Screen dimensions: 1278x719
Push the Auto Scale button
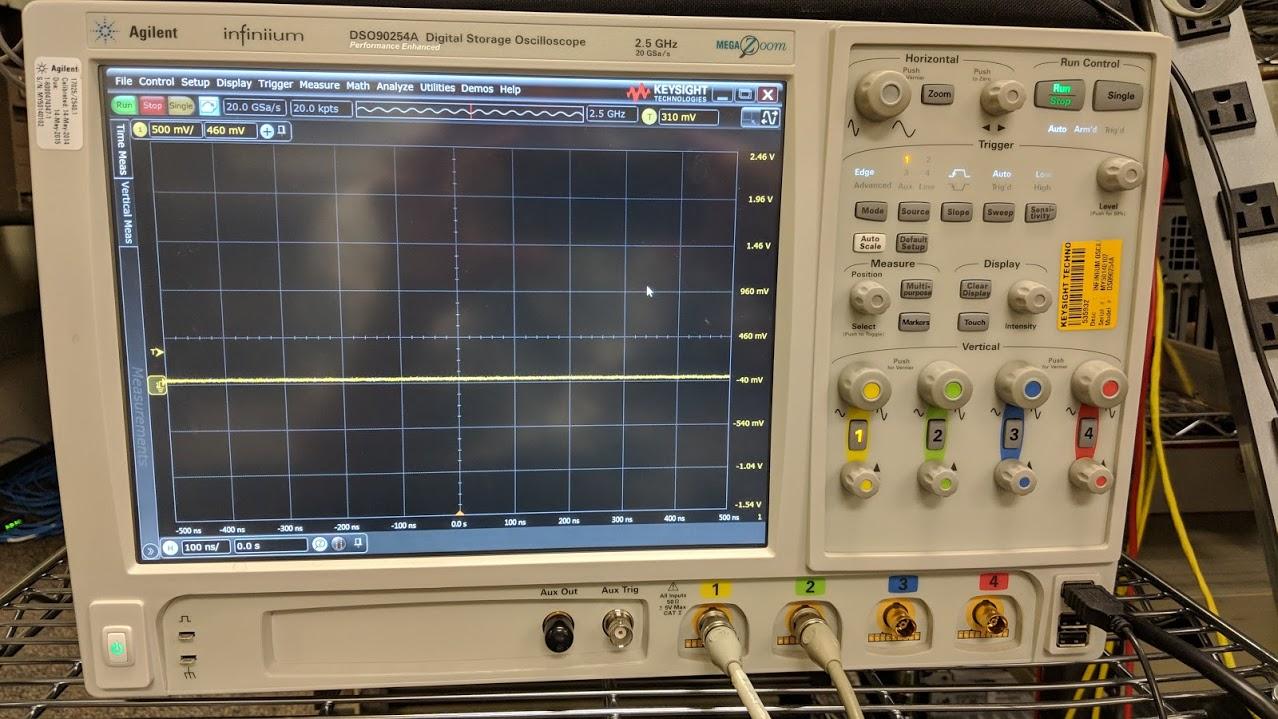click(870, 242)
